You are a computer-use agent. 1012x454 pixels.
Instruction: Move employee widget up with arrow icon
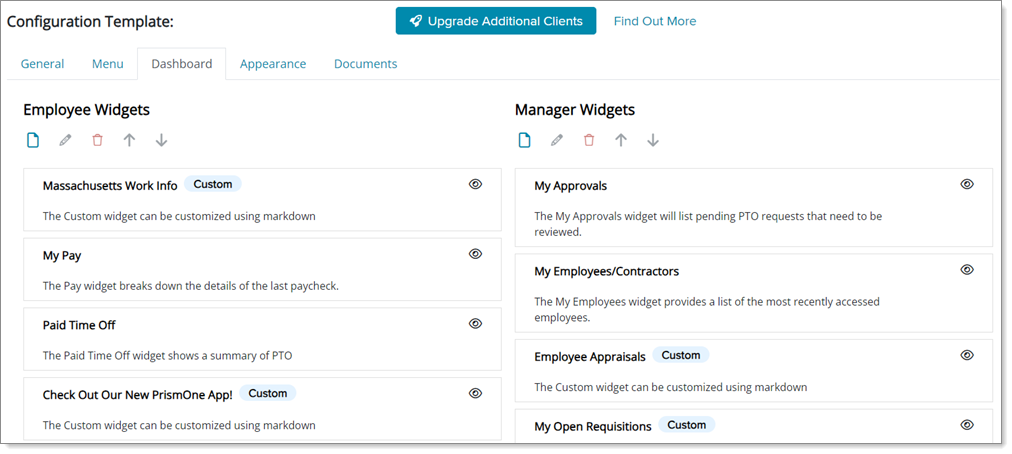(x=130, y=140)
